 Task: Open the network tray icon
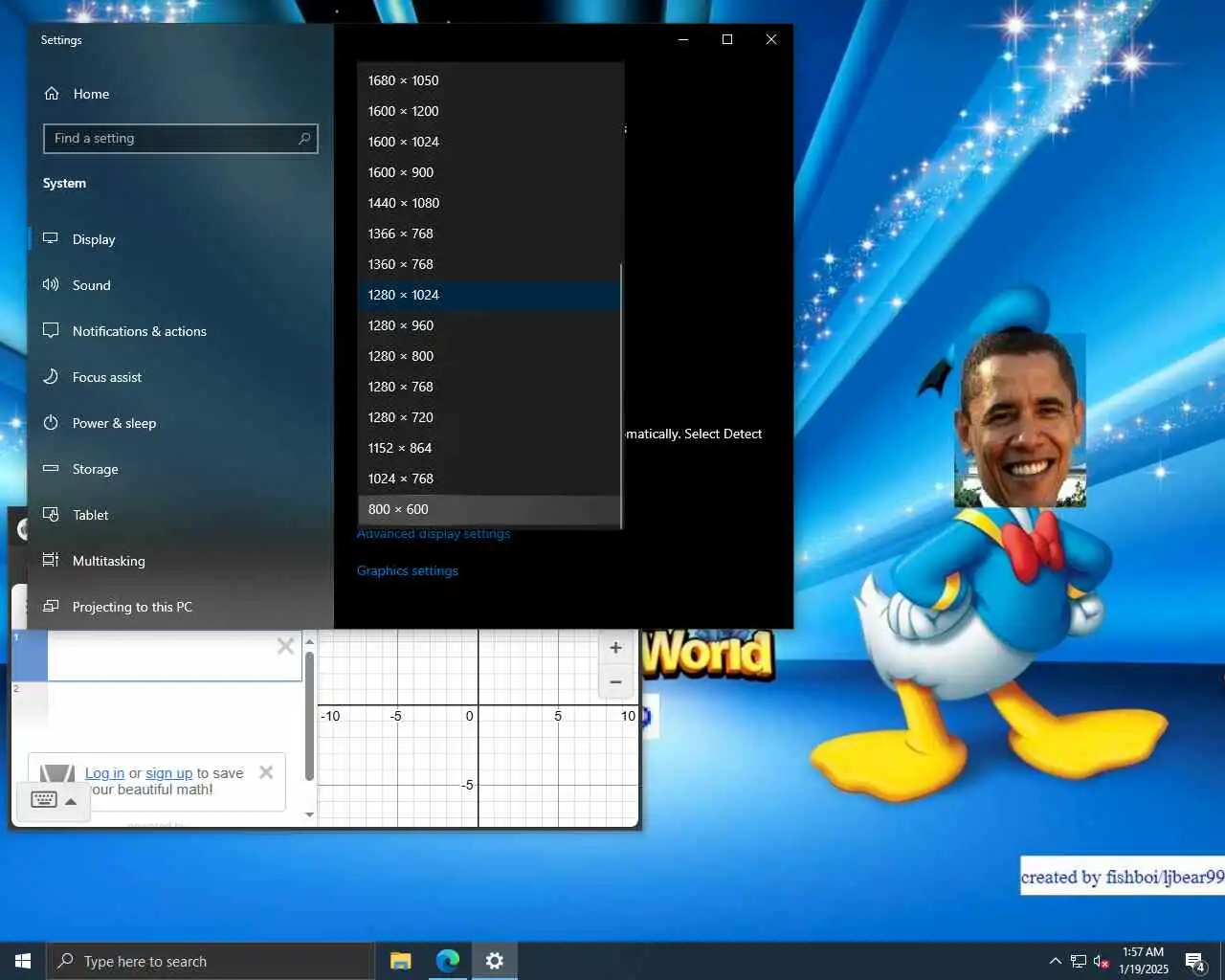1079,961
